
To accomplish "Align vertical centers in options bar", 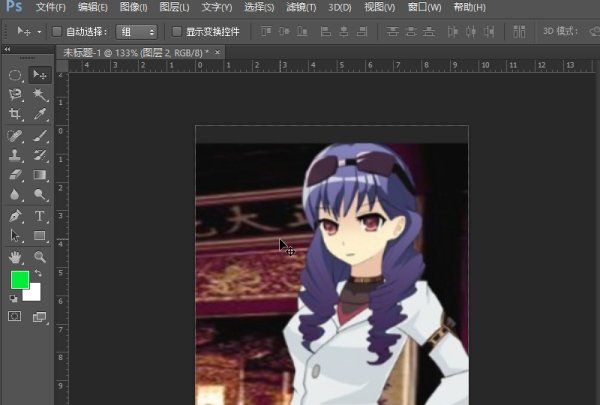I will pos(284,31).
